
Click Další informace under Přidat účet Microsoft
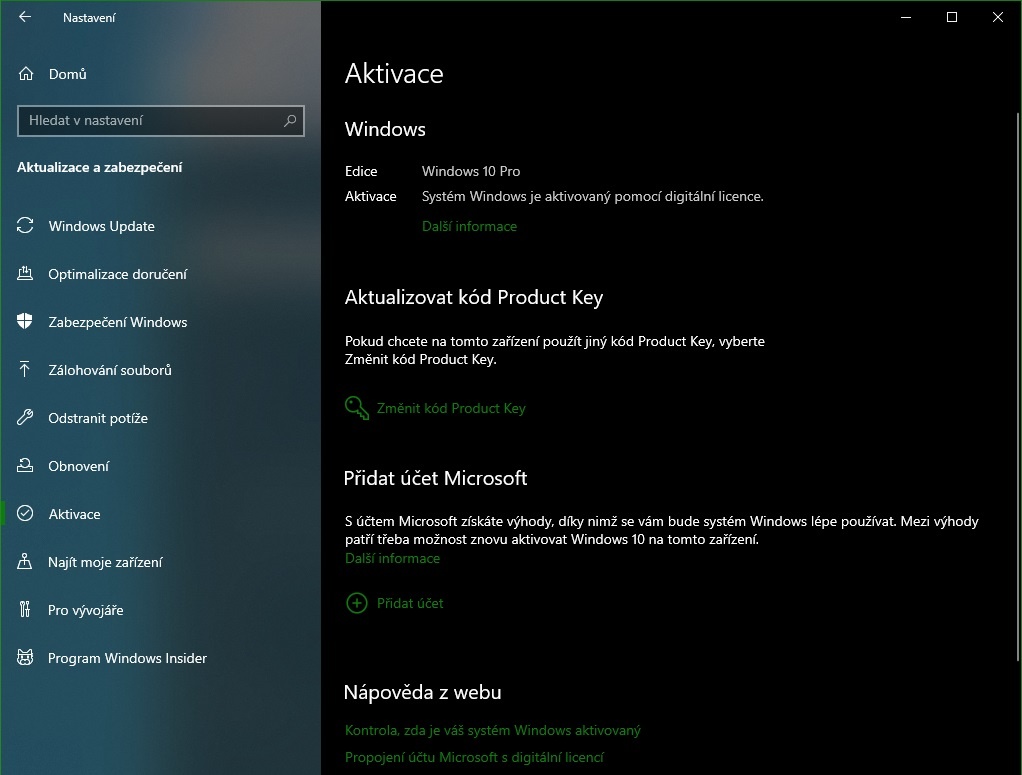392,558
